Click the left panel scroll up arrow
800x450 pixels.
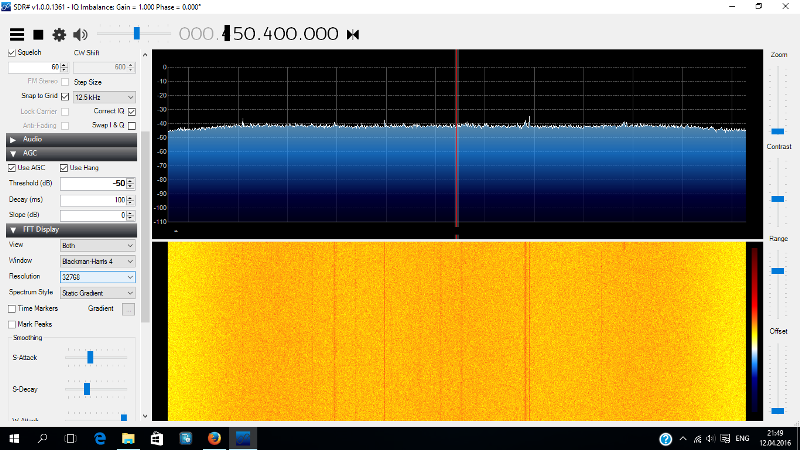click(x=145, y=55)
